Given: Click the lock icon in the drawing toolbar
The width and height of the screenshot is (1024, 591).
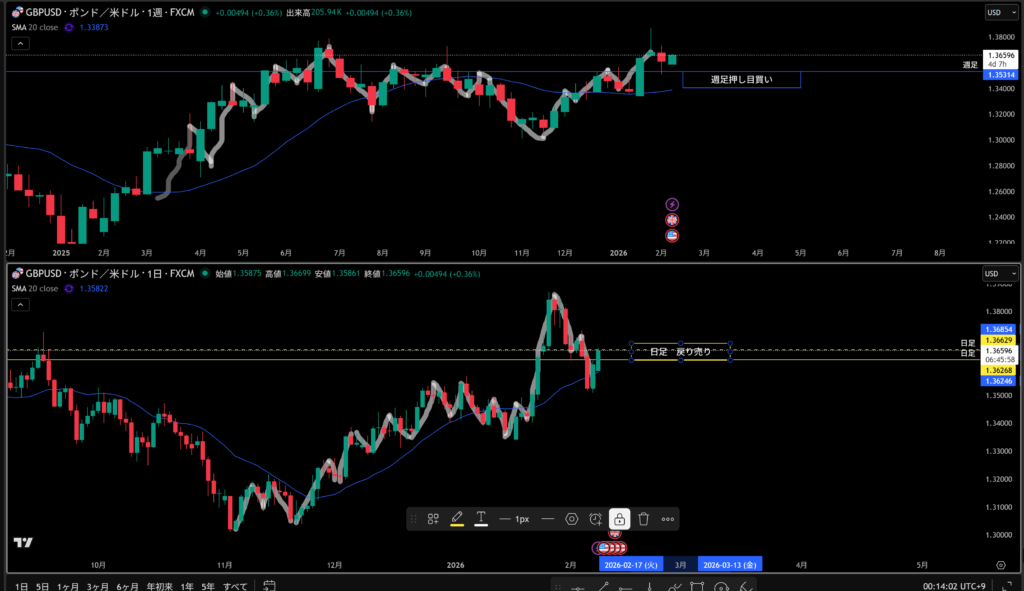Looking at the screenshot, I should (620, 519).
